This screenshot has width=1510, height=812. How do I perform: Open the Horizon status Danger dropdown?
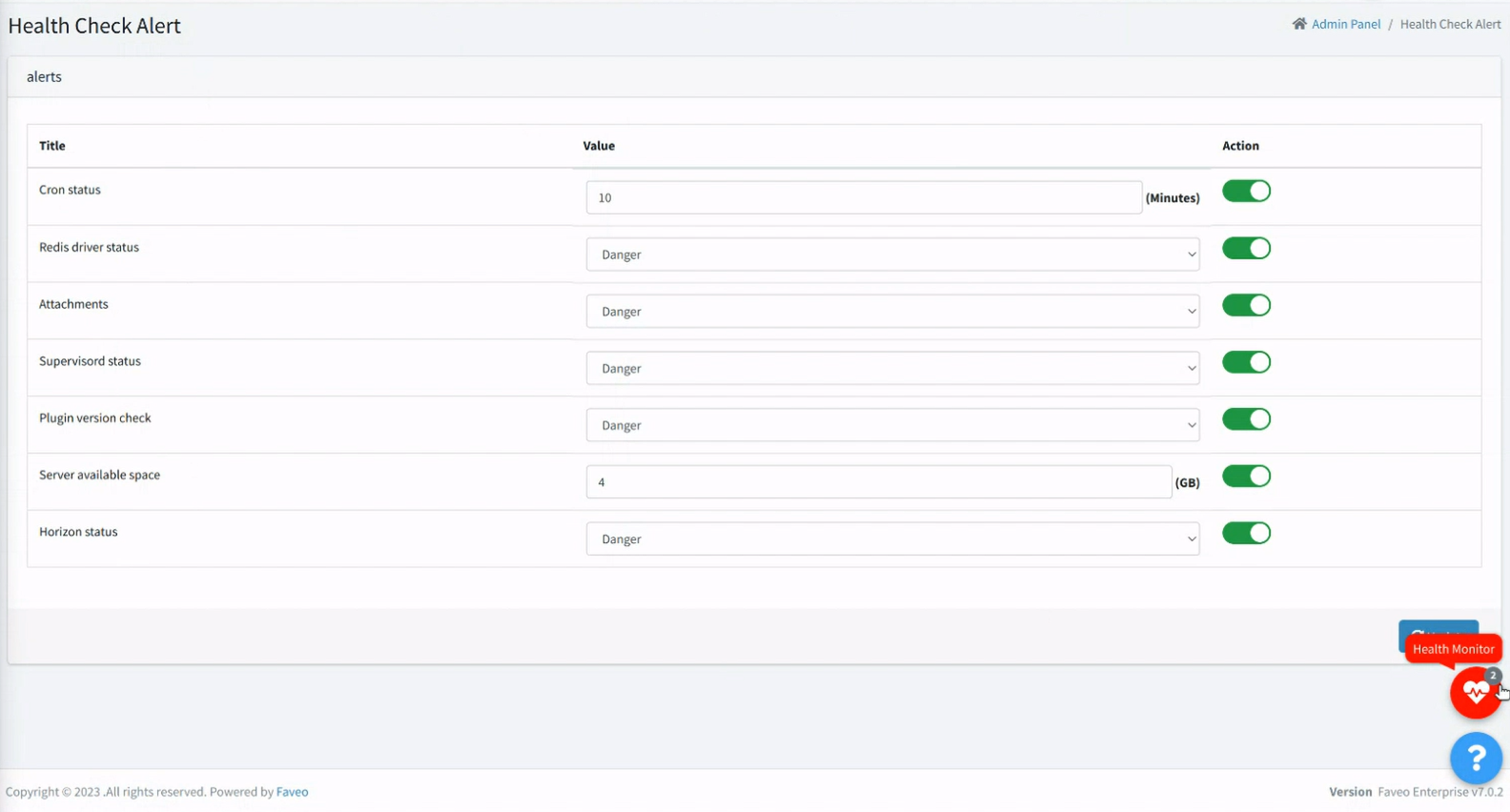[x=892, y=539]
